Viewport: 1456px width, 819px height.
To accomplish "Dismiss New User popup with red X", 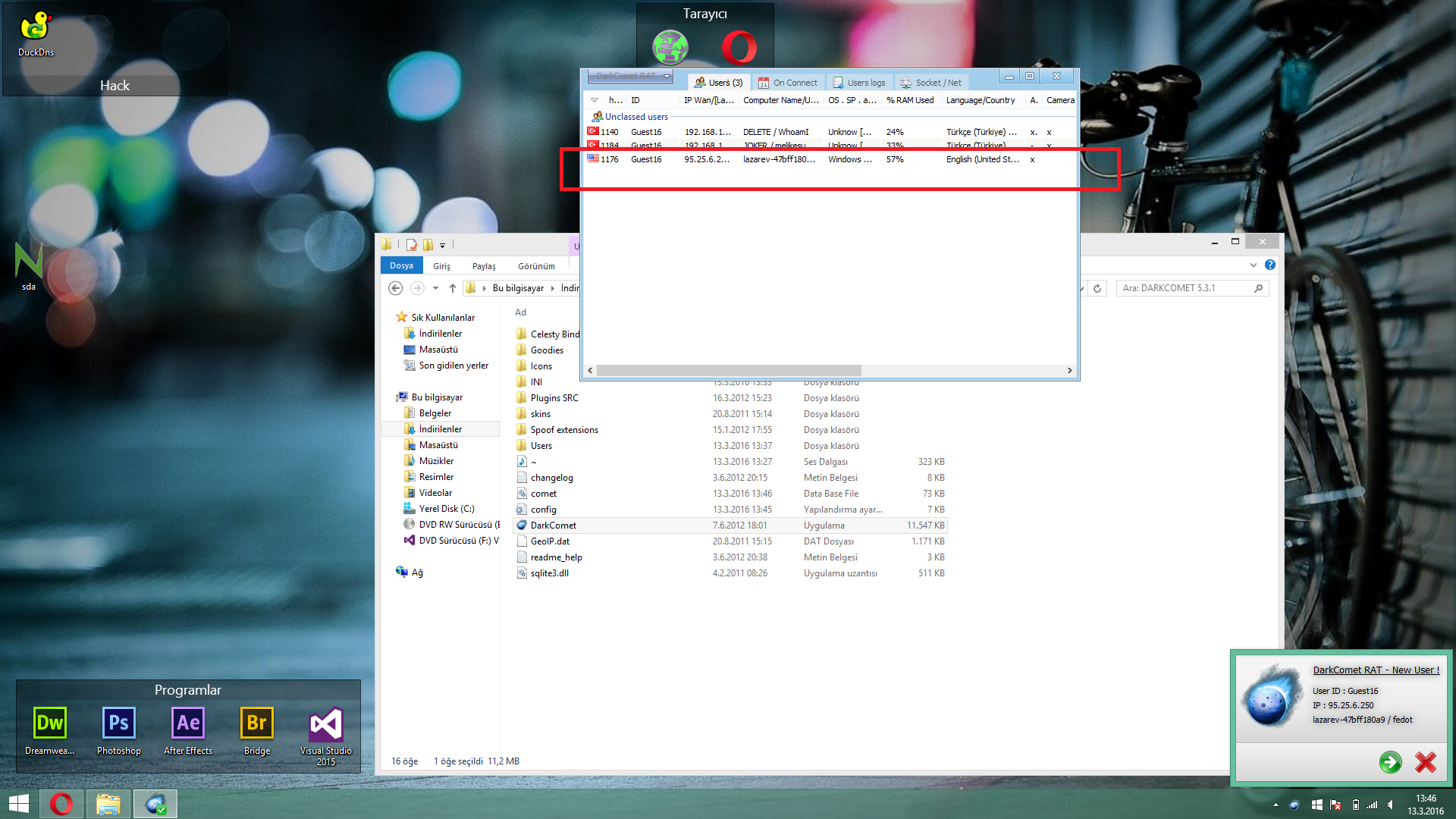I will (x=1426, y=762).
